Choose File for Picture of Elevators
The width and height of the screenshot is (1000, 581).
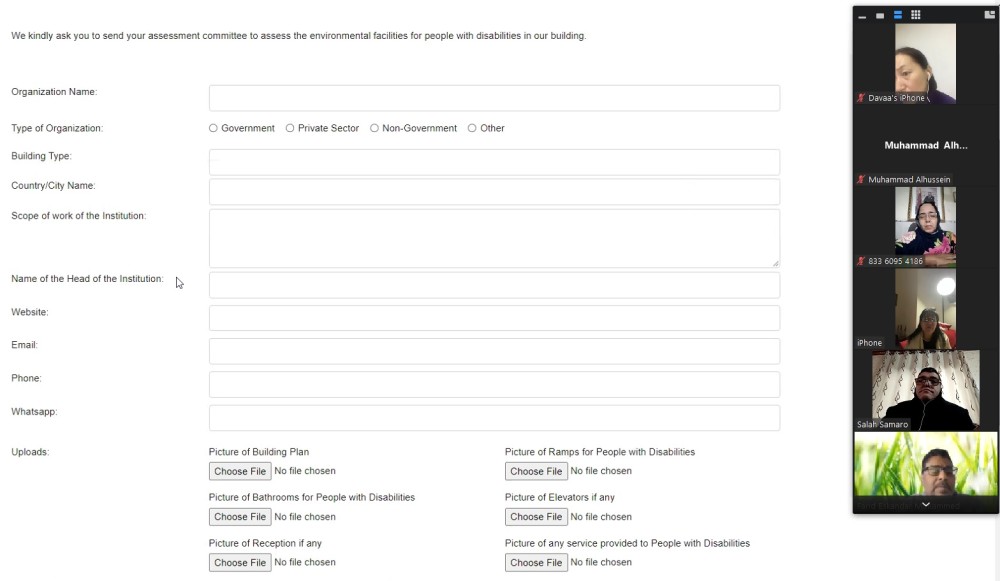tap(536, 517)
